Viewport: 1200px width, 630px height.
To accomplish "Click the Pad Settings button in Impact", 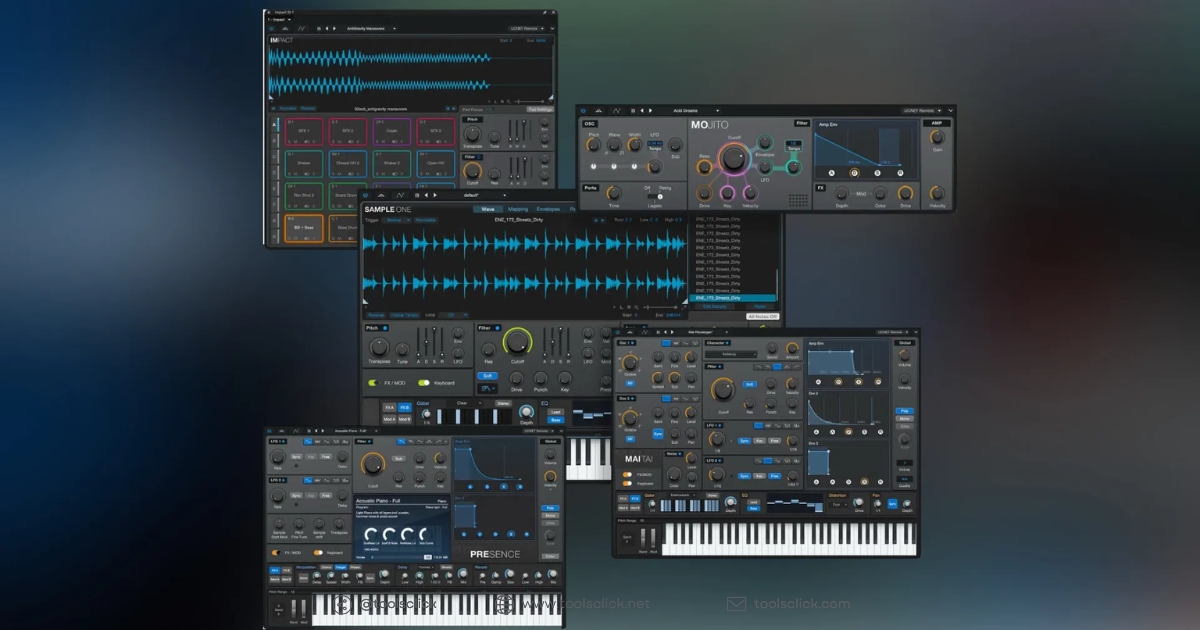I will pos(540,109).
